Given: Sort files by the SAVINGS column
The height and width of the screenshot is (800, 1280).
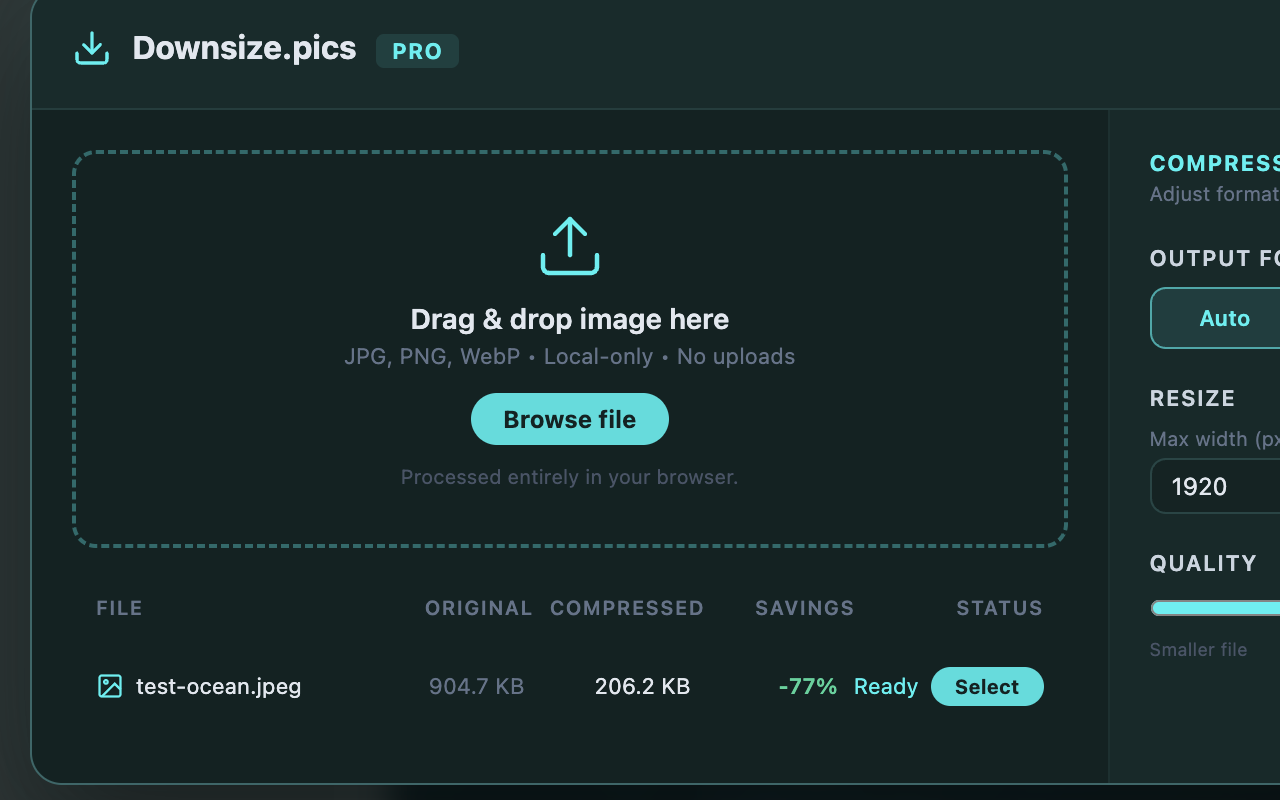Looking at the screenshot, I should (804, 607).
